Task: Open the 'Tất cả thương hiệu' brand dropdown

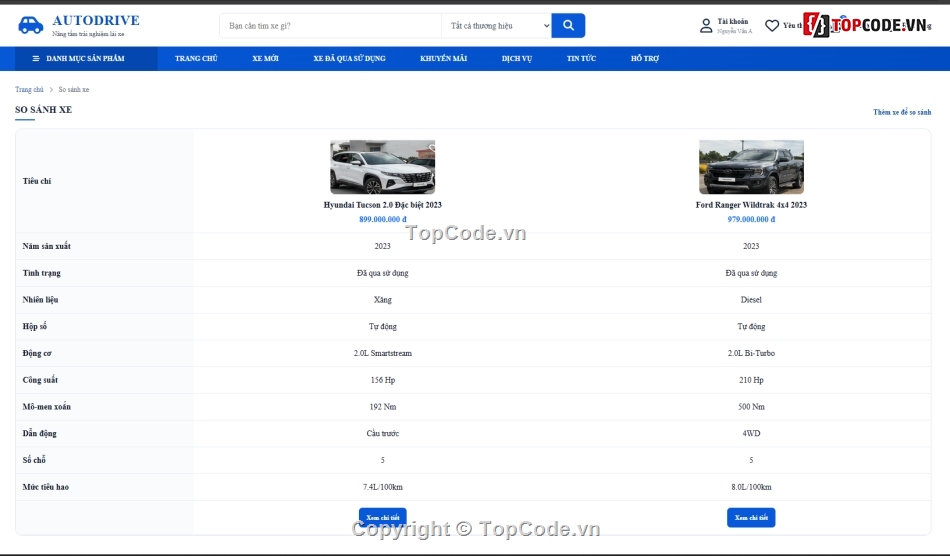Action: 496,25
